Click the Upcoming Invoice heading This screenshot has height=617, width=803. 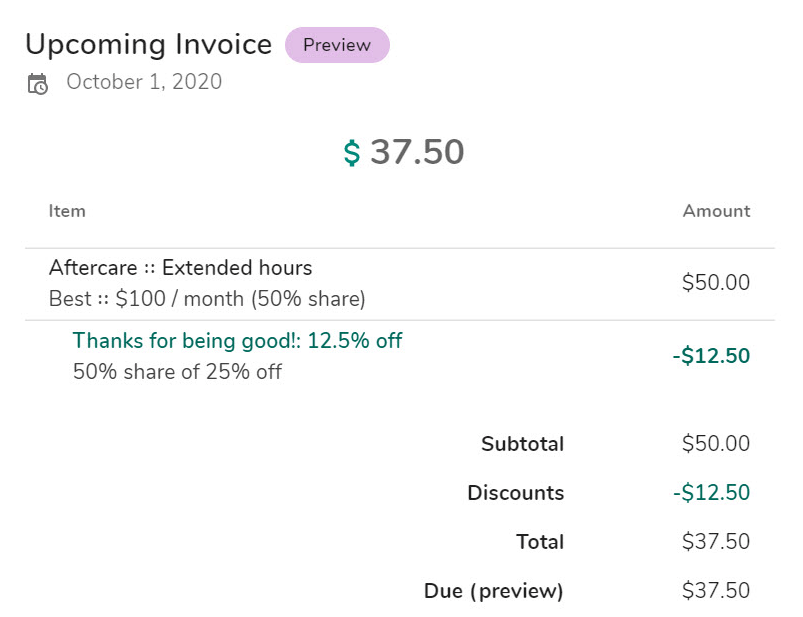point(148,45)
